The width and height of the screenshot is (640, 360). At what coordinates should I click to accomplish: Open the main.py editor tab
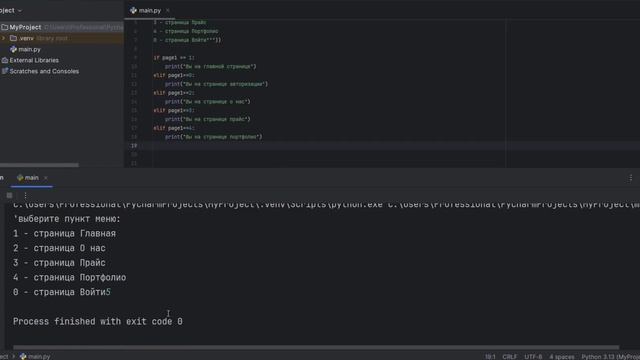[x=149, y=11]
